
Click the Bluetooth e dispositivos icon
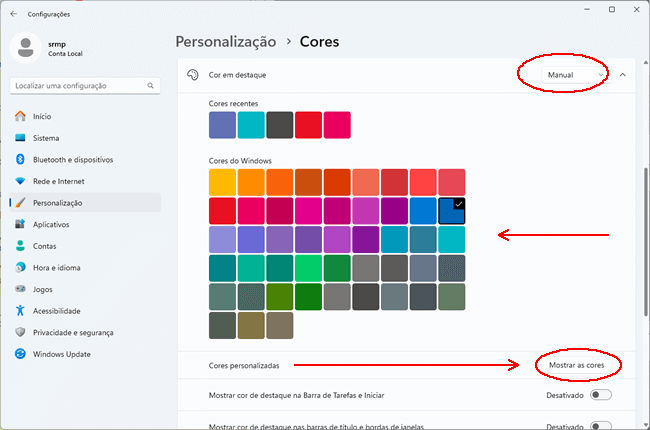point(20,159)
